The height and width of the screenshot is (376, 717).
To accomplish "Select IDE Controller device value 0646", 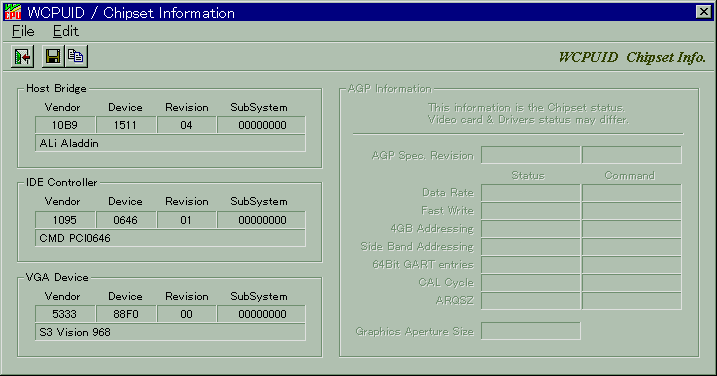I will [126, 220].
